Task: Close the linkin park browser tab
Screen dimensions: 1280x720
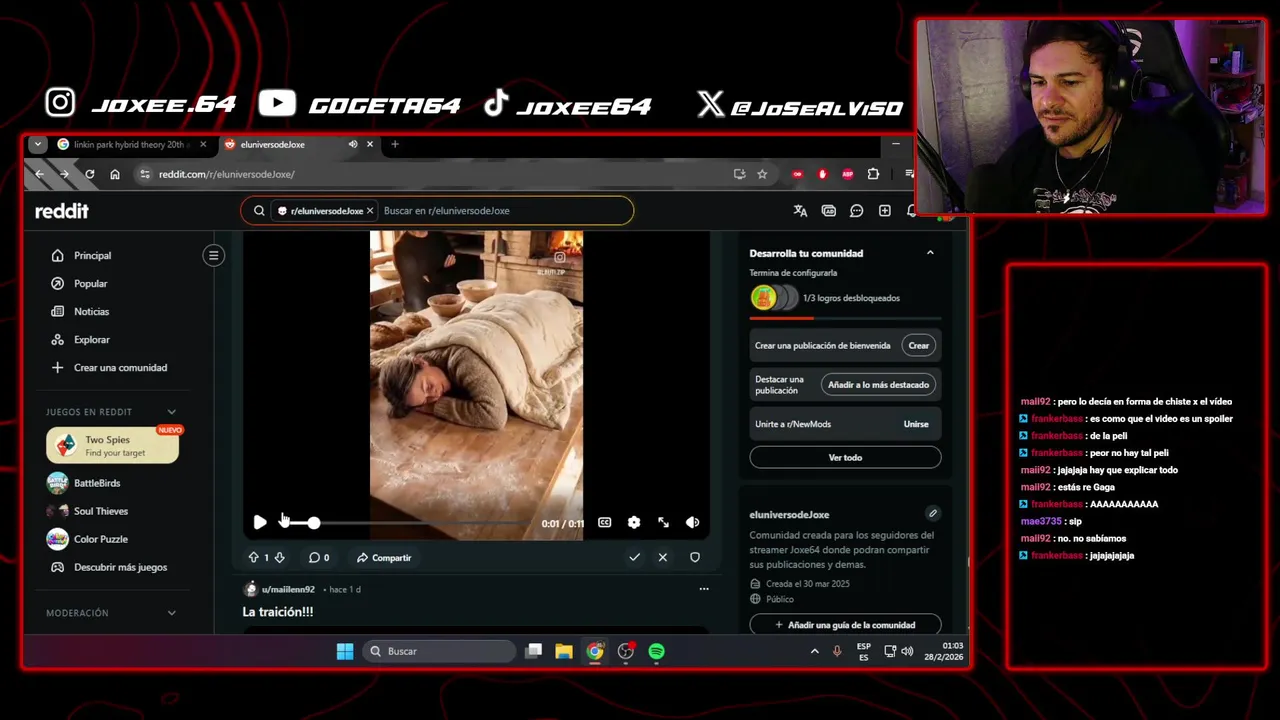Action: click(203, 144)
